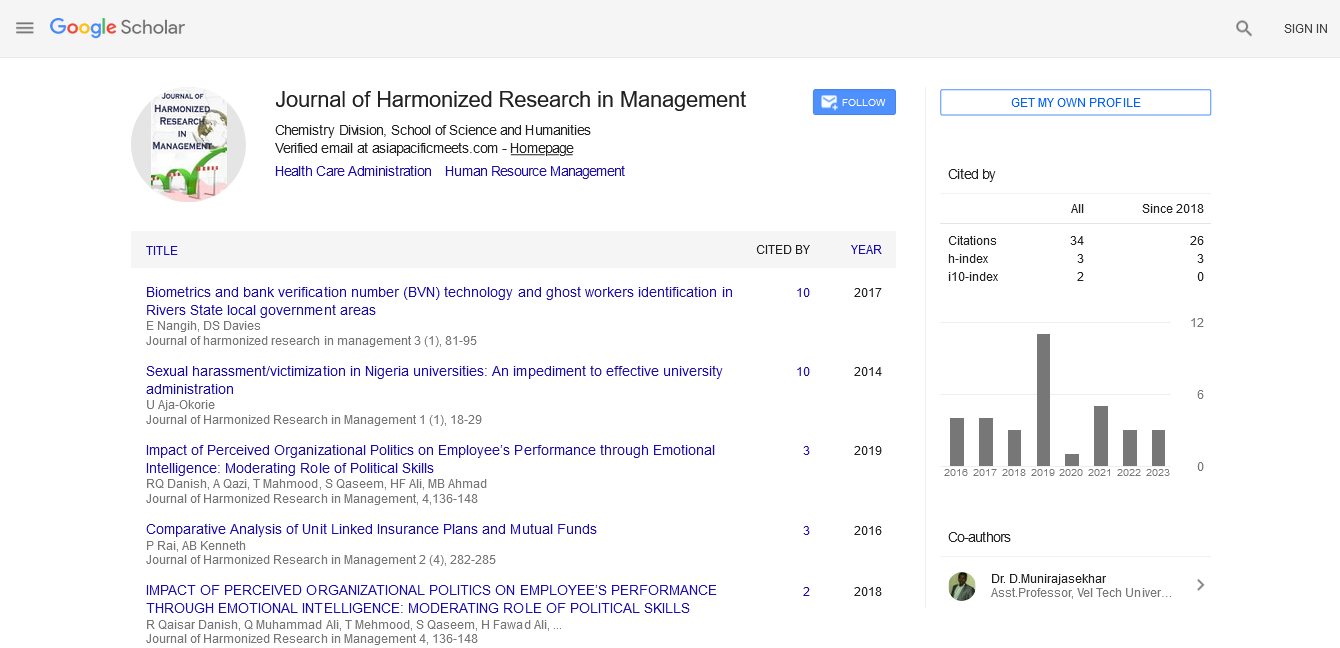Open Comparative Analysis of Unit Linked Insurance article
This screenshot has height=648, width=1340.
pos(371,529)
